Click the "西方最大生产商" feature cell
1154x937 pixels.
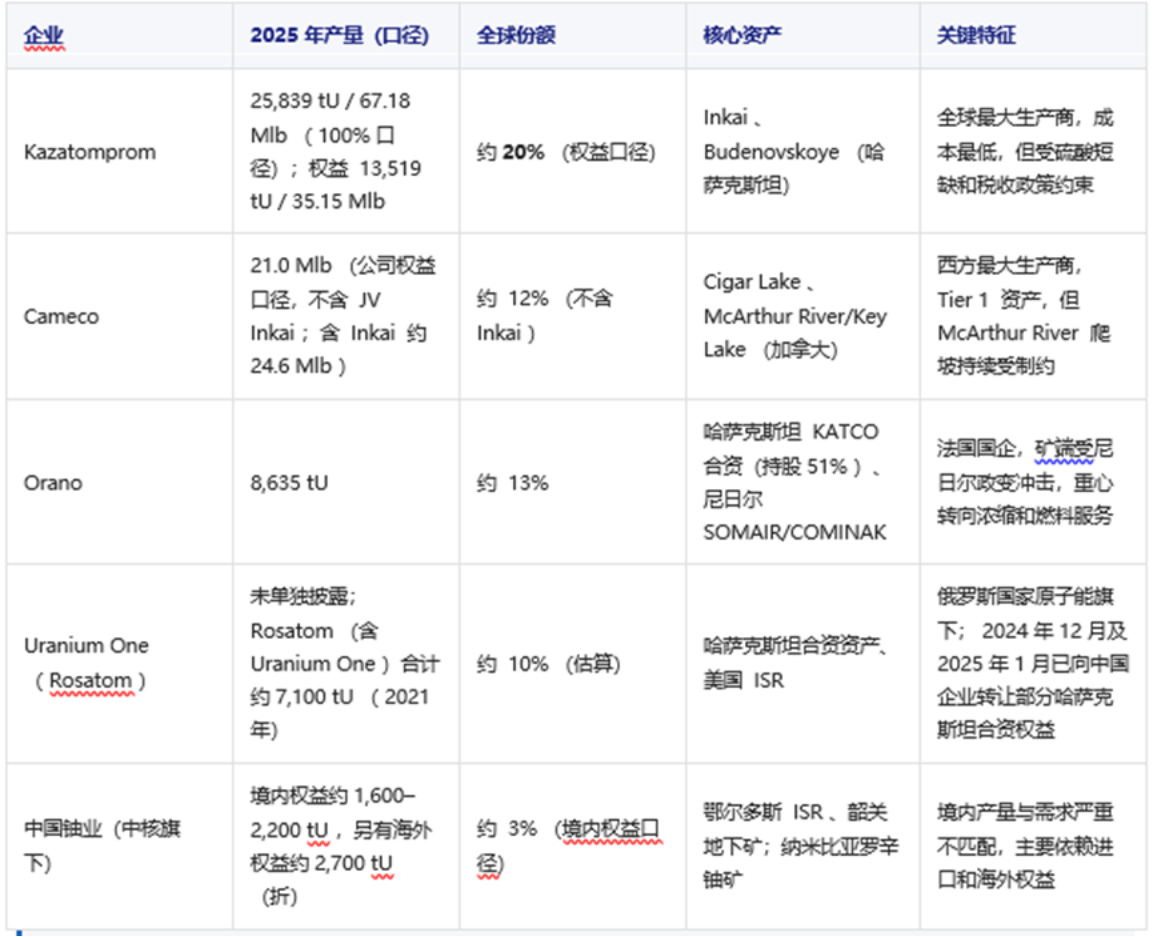pos(1033,317)
